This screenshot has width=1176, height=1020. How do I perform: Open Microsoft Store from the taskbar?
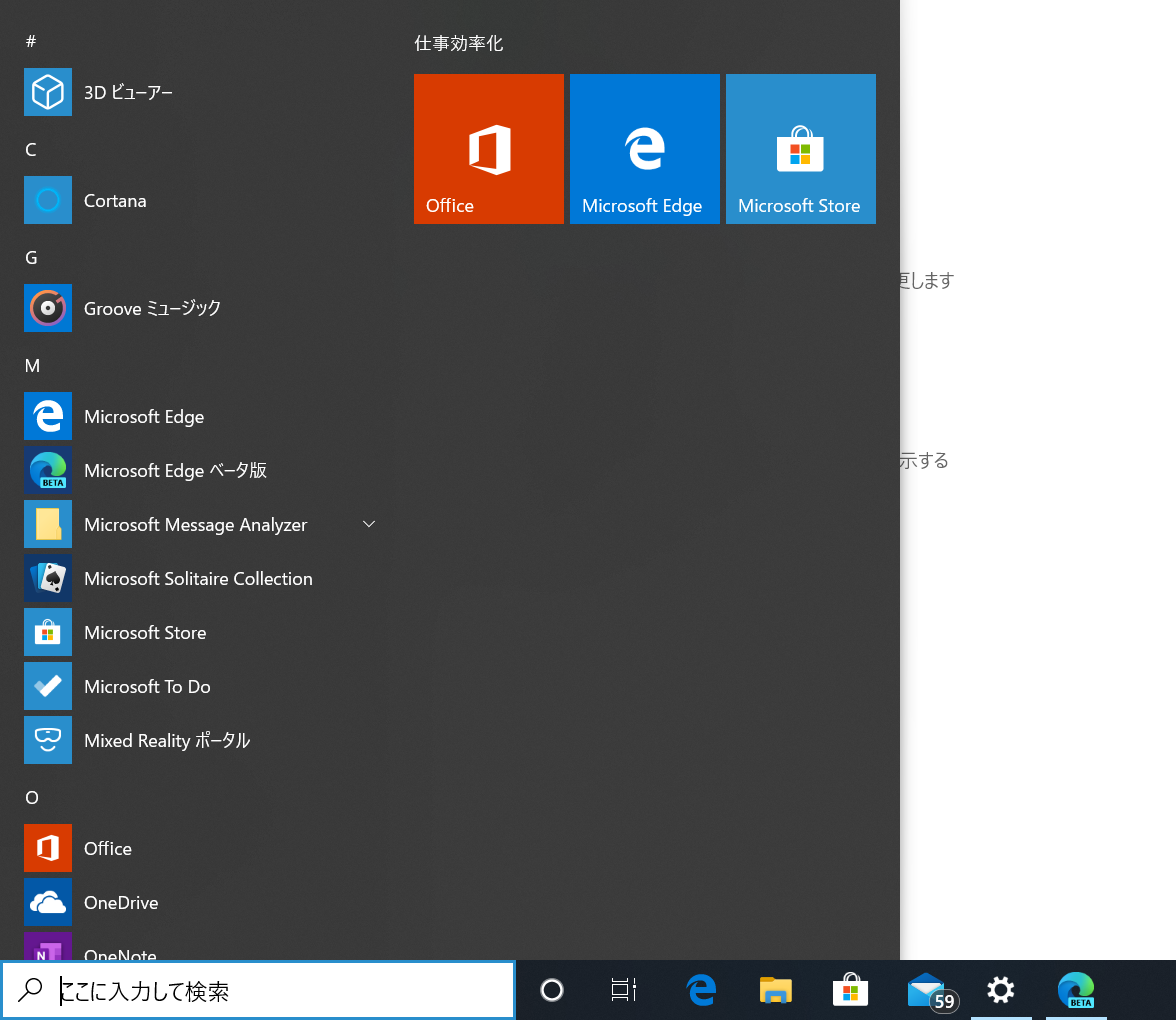click(x=850, y=990)
